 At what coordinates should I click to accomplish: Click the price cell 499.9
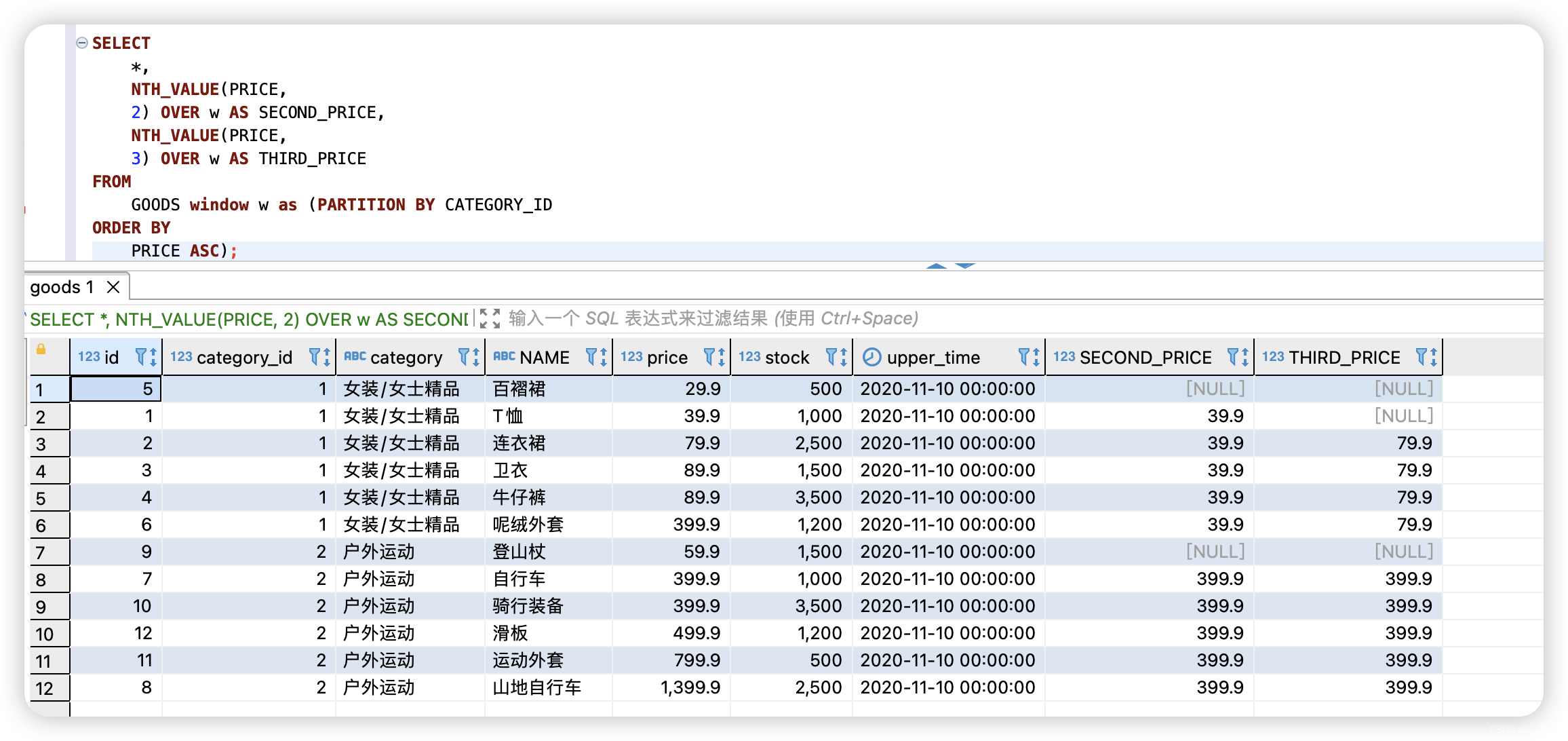coord(671,633)
